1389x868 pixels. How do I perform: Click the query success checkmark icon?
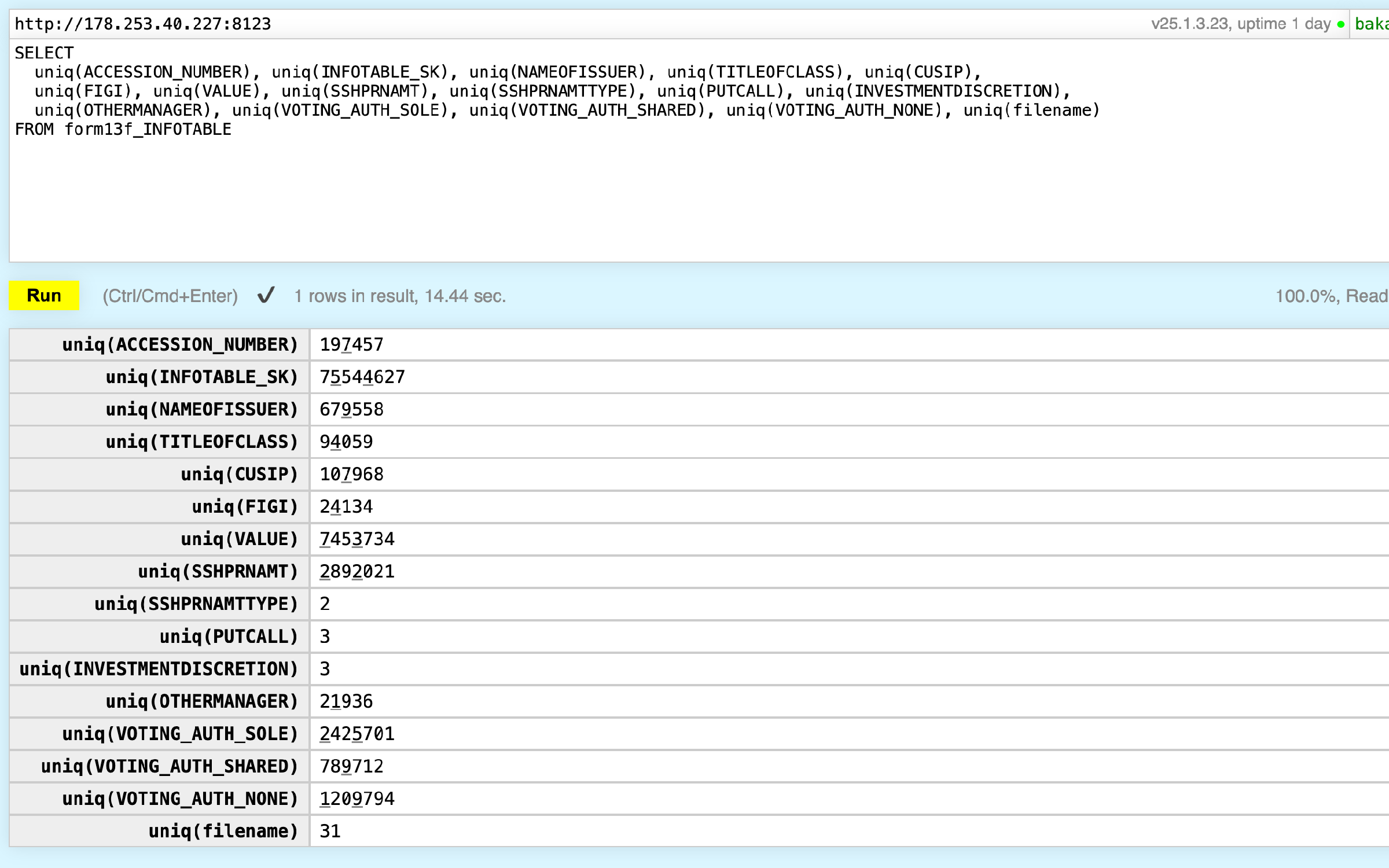pos(266,296)
